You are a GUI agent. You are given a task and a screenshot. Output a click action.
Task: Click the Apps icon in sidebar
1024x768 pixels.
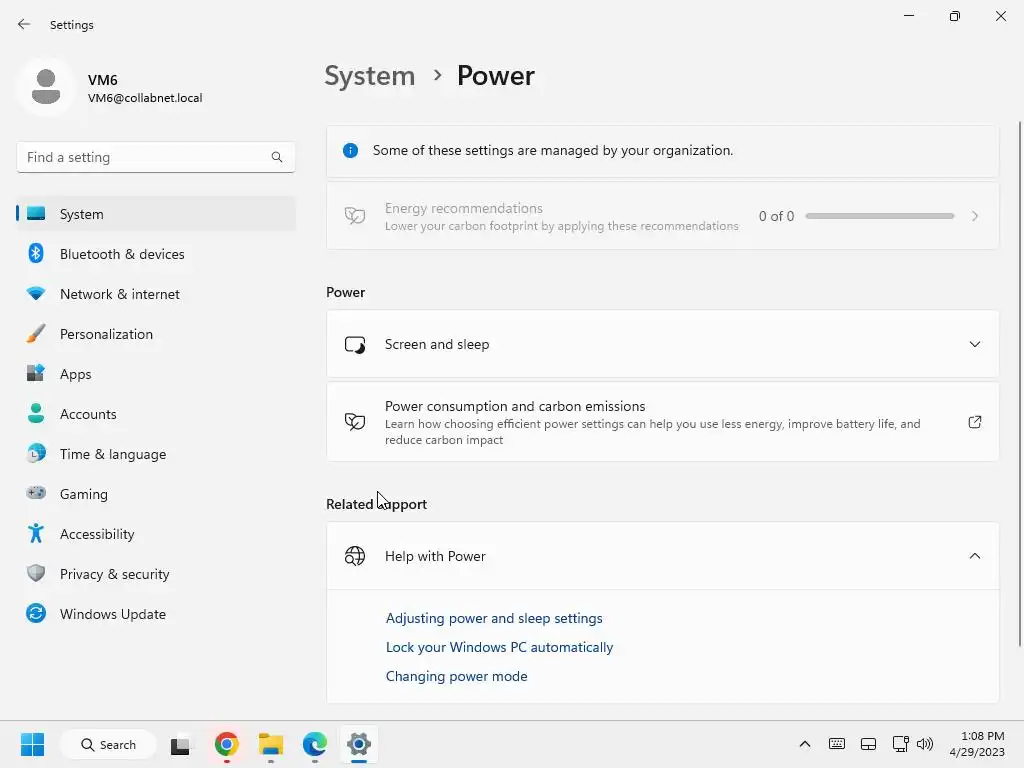click(36, 373)
